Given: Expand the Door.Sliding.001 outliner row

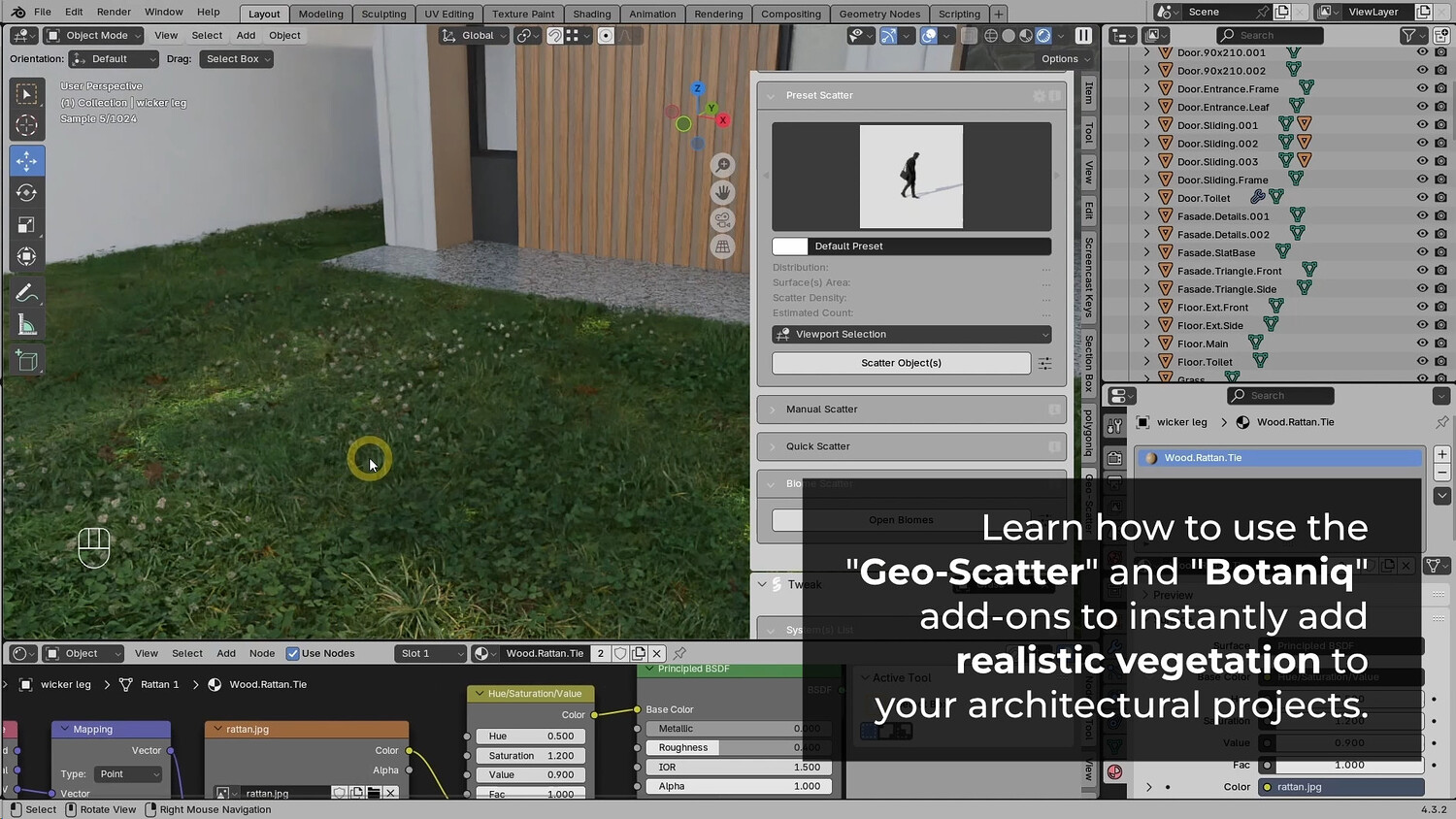Looking at the screenshot, I should point(1146,125).
